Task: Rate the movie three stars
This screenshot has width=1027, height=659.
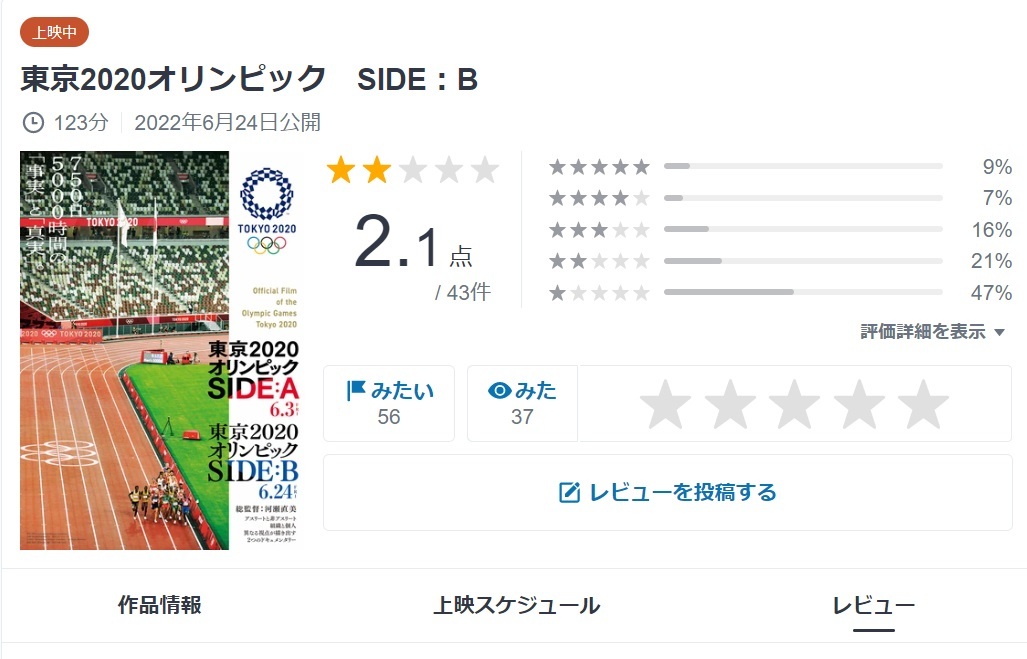Action: click(795, 404)
